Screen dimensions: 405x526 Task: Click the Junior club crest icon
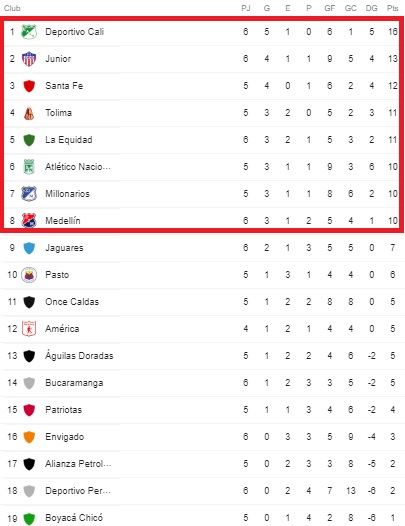[29, 59]
